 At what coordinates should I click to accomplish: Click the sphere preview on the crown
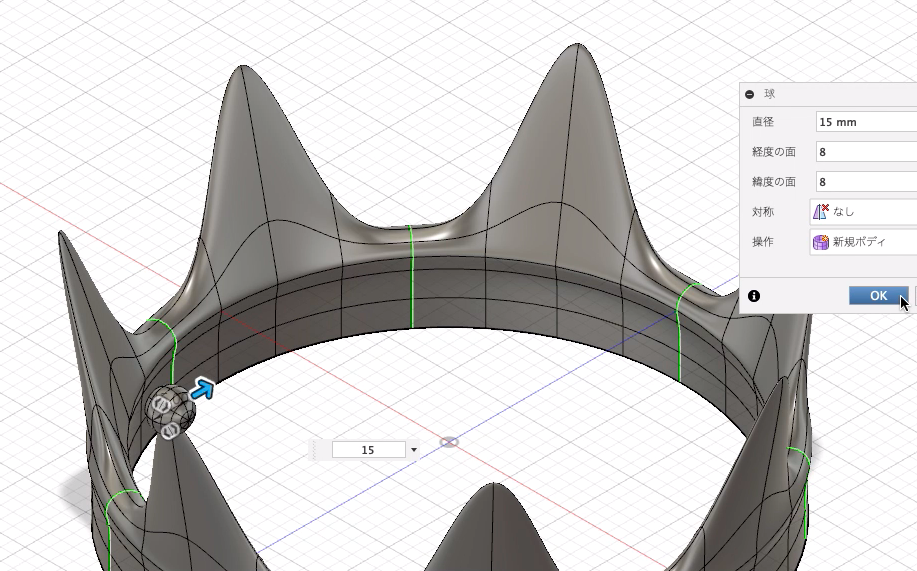(171, 410)
